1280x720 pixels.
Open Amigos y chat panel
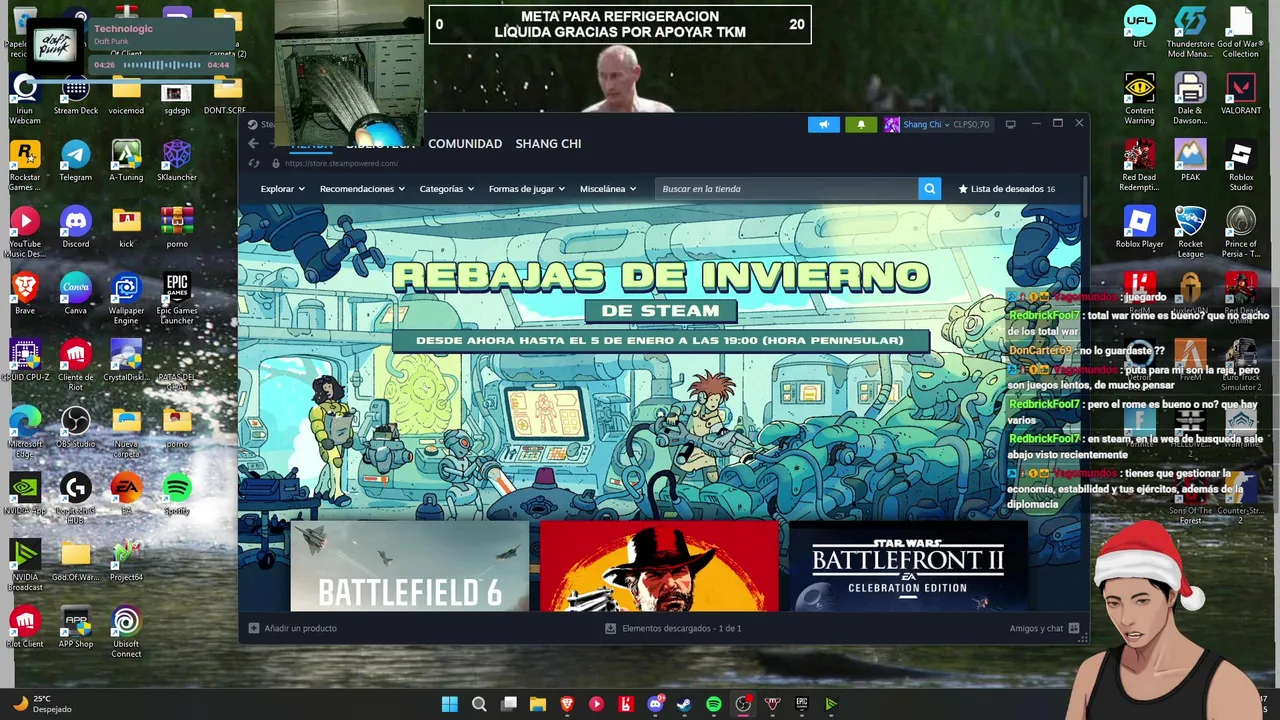pos(1044,628)
